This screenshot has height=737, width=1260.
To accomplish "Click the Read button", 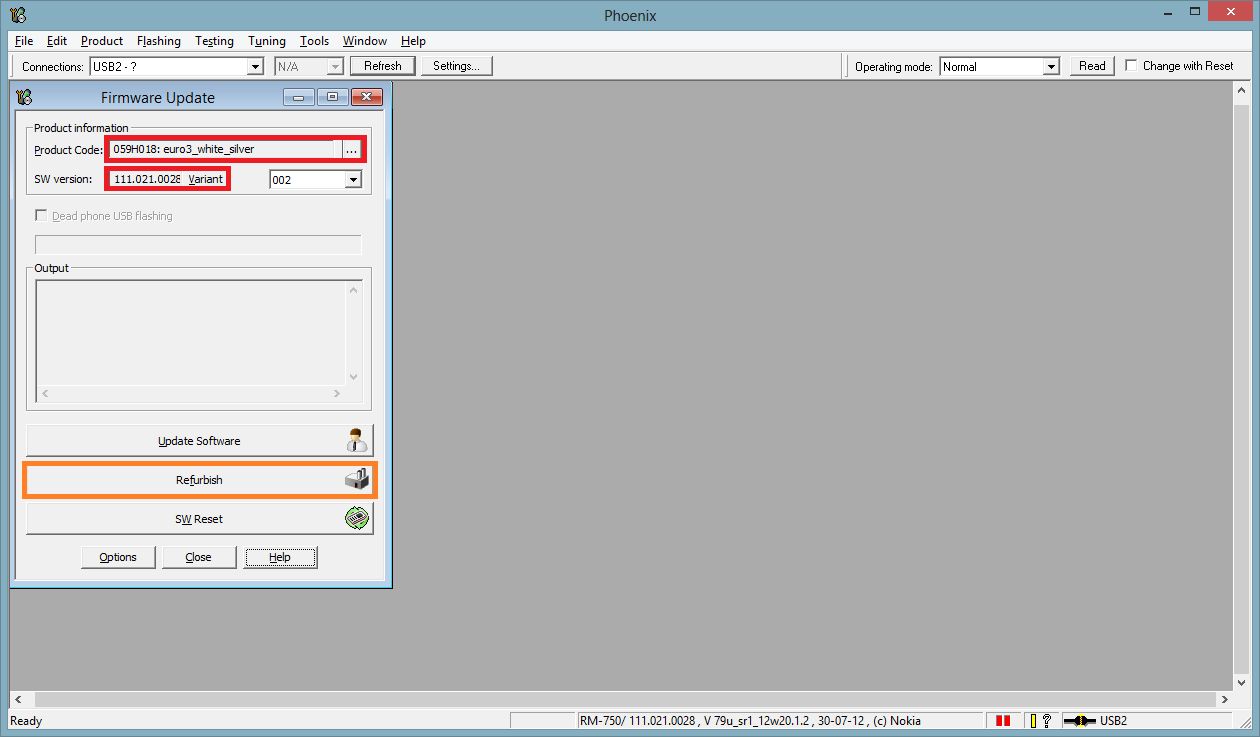I will (x=1092, y=66).
